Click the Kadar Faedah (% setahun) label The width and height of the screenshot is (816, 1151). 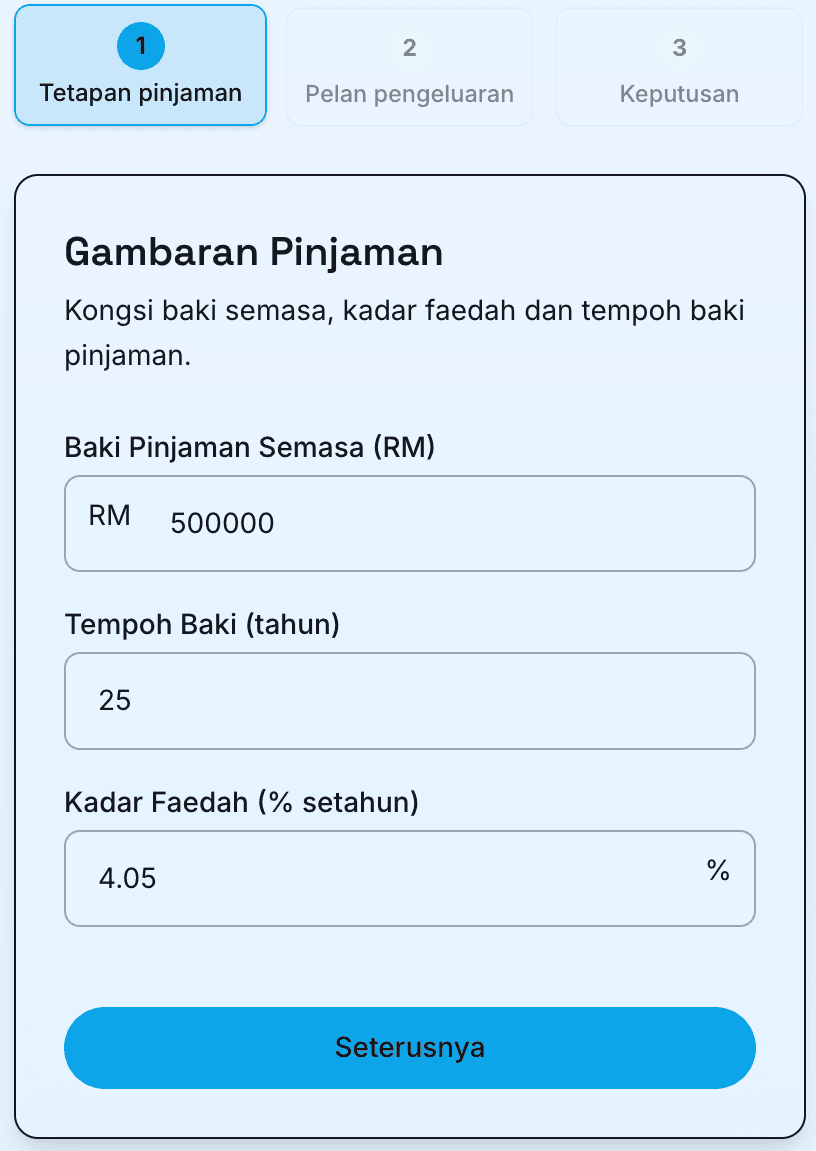click(241, 802)
